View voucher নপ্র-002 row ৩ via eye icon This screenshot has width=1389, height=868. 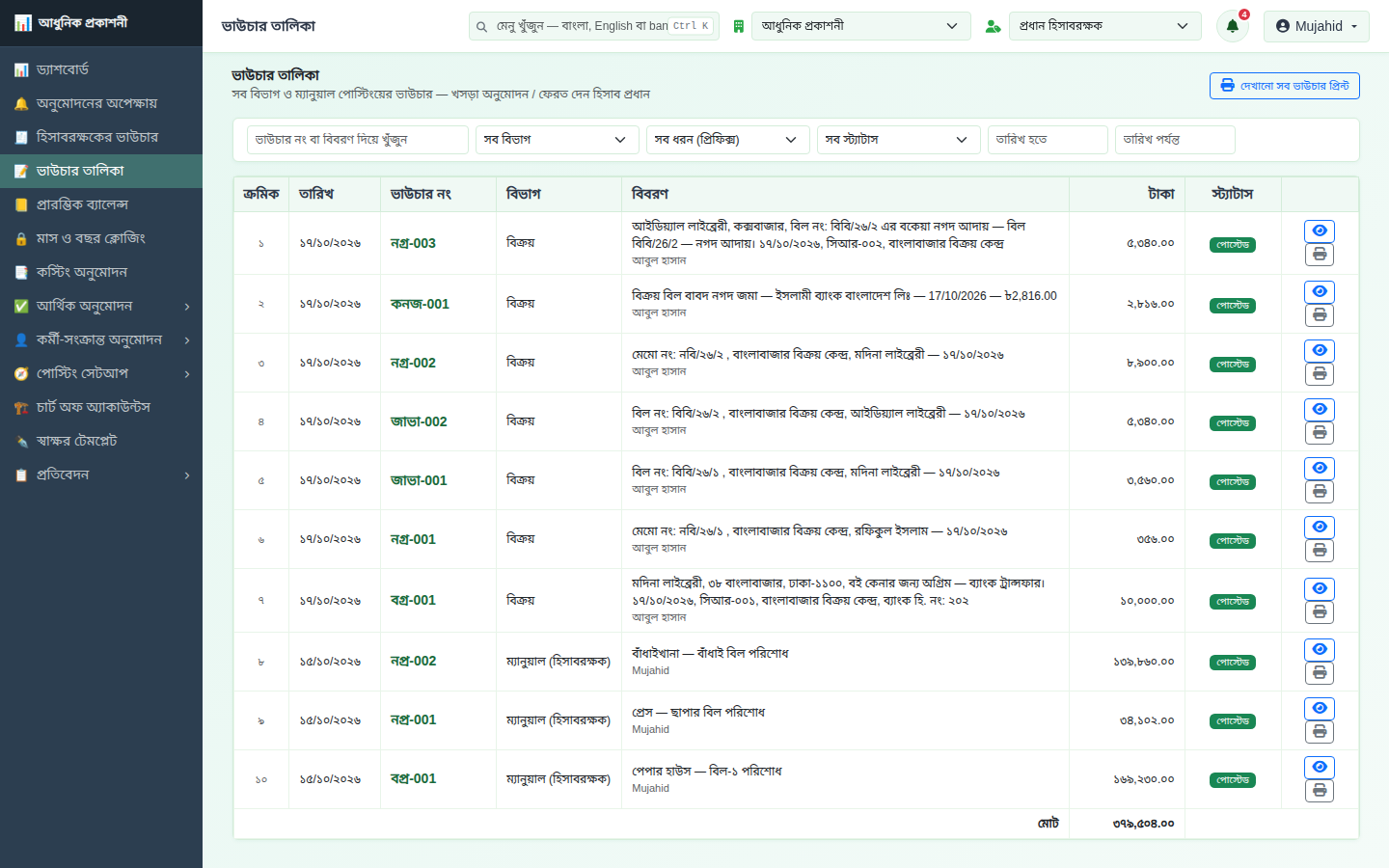tap(1320, 350)
